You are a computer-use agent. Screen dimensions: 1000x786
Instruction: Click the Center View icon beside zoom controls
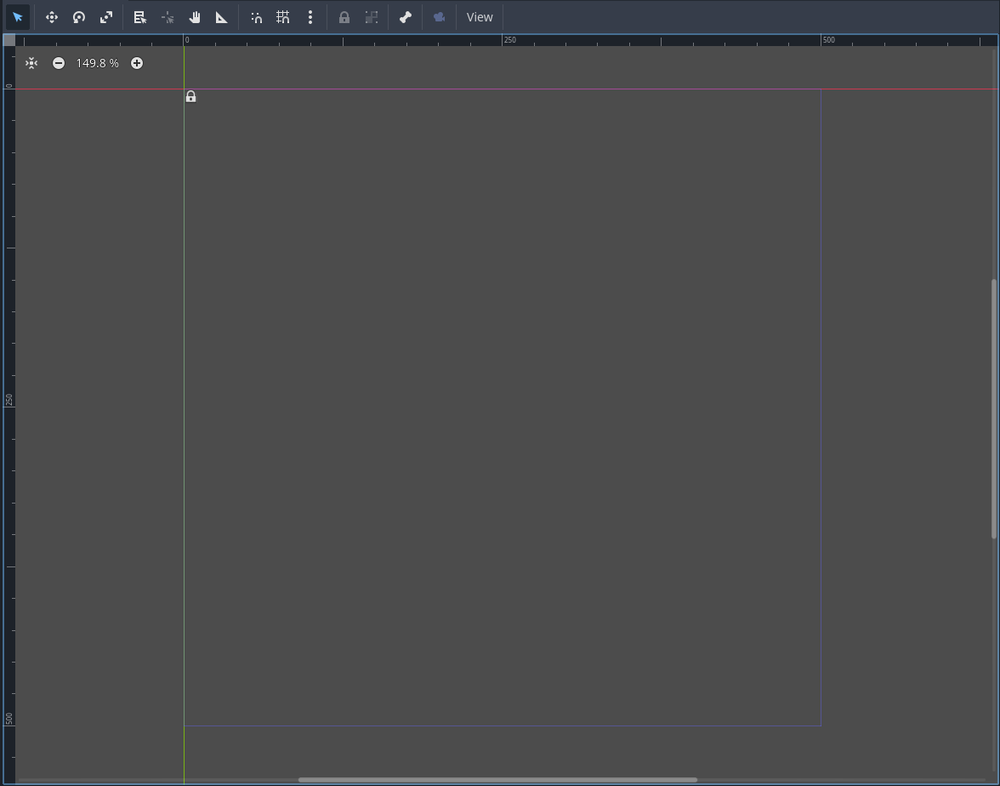pos(31,63)
